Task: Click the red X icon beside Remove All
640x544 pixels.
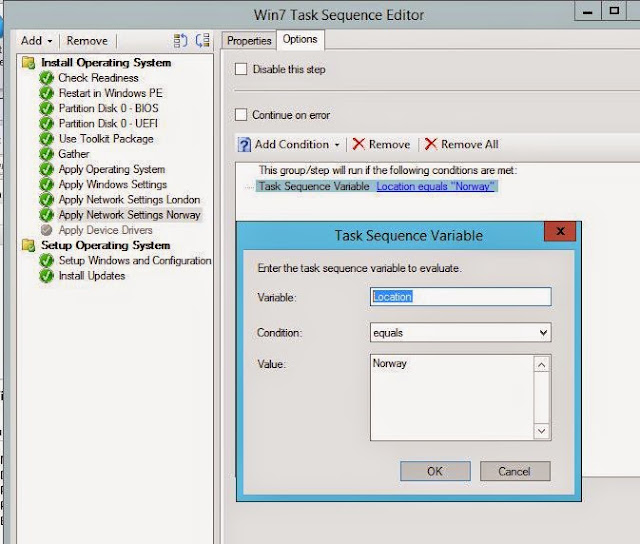Action: [x=431, y=144]
